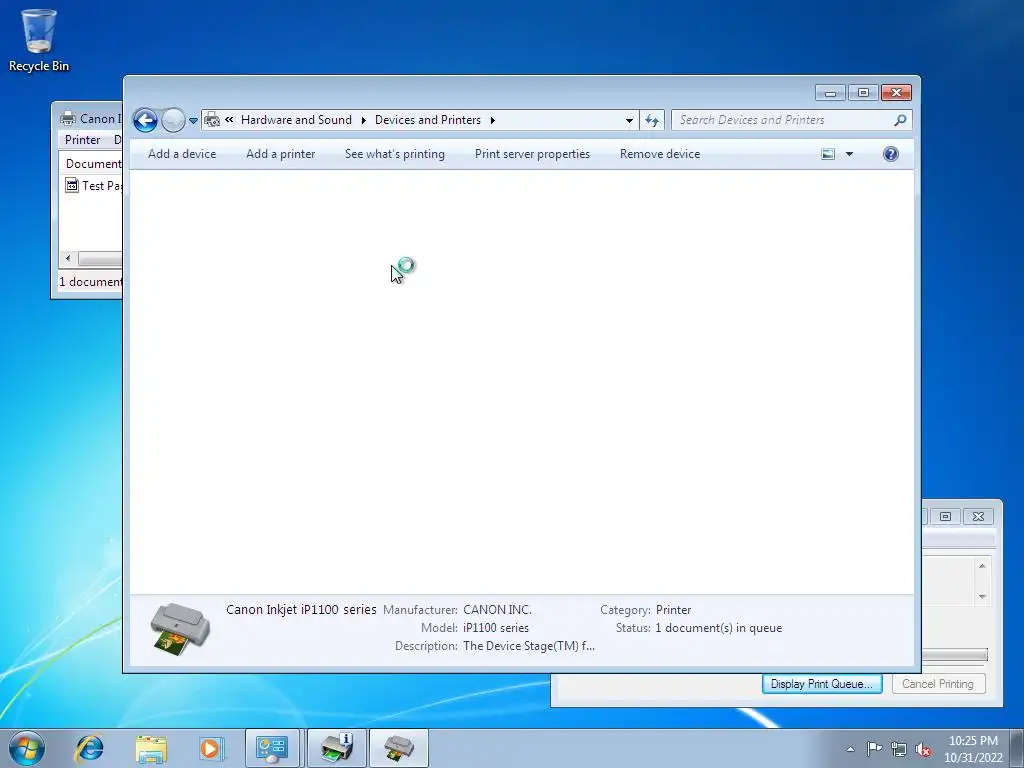Open Printer menu in Canon queue window
Viewport: 1024px width, 768px height.
(x=82, y=140)
